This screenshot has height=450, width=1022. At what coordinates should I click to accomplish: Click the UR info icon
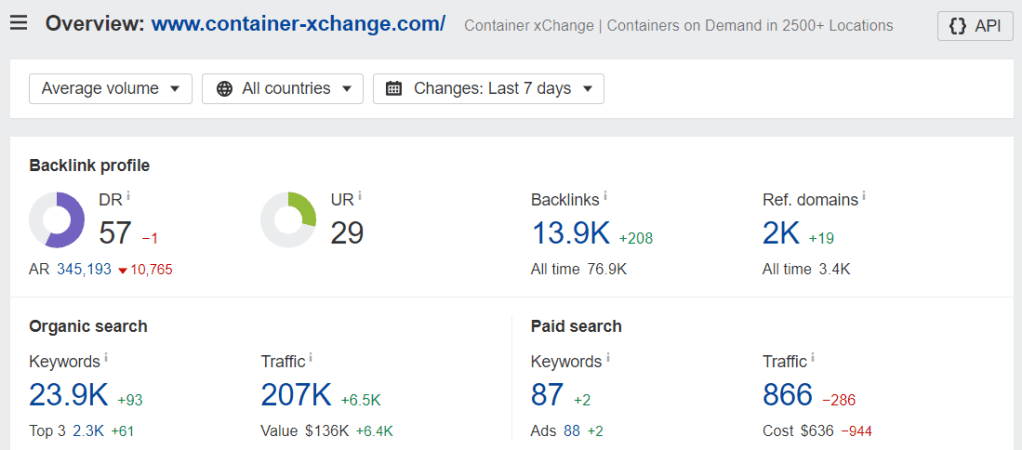click(x=360, y=196)
